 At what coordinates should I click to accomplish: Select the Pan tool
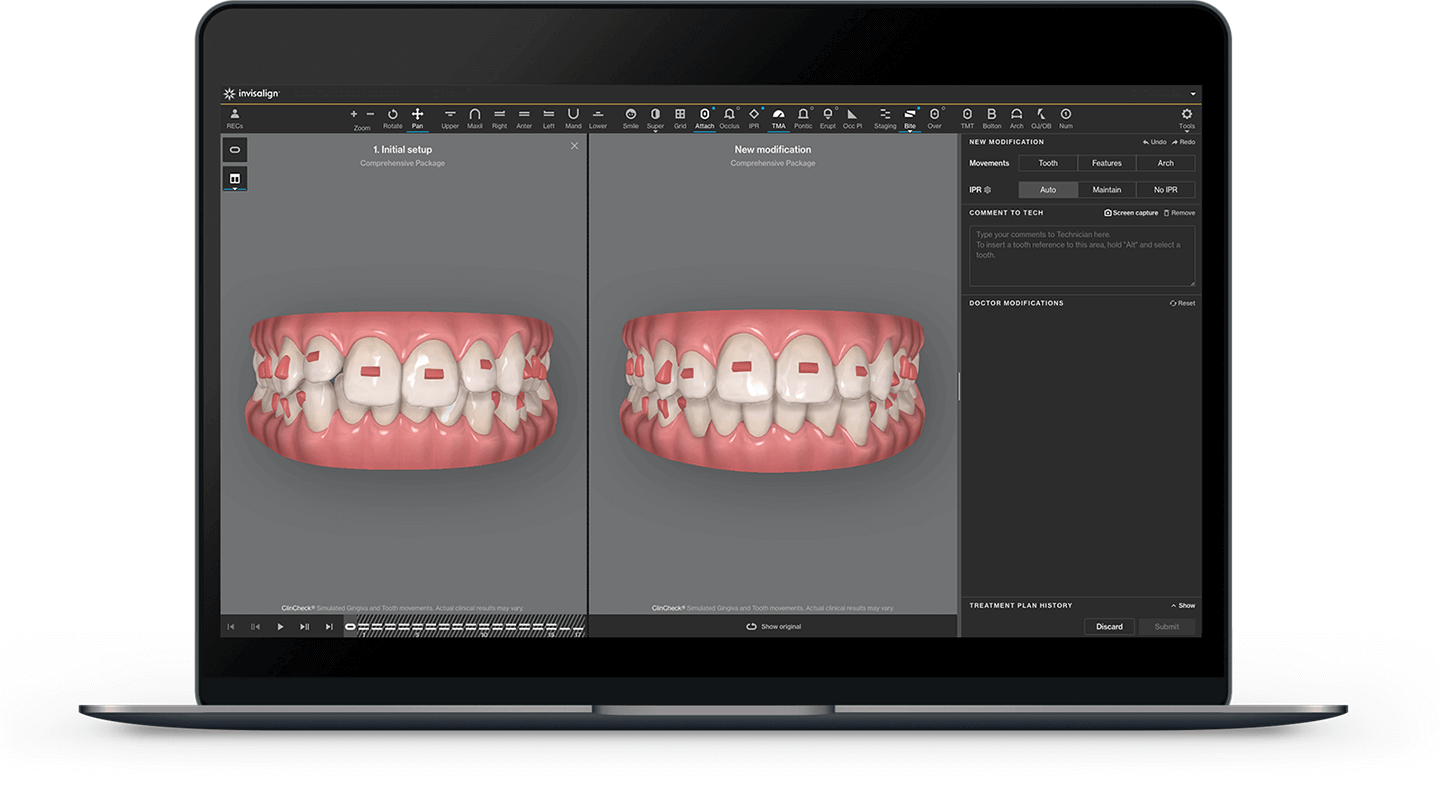(417, 118)
